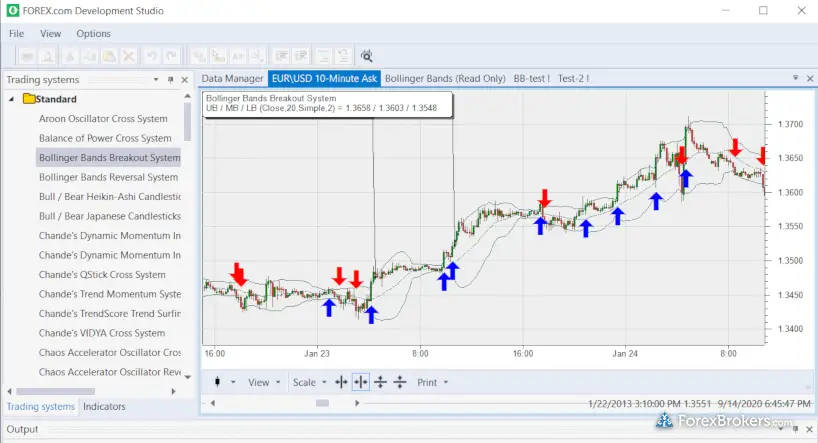This screenshot has width=818, height=443.
Task: Select the EUR\USD 10-Minute Ask tab
Action: click(324, 78)
